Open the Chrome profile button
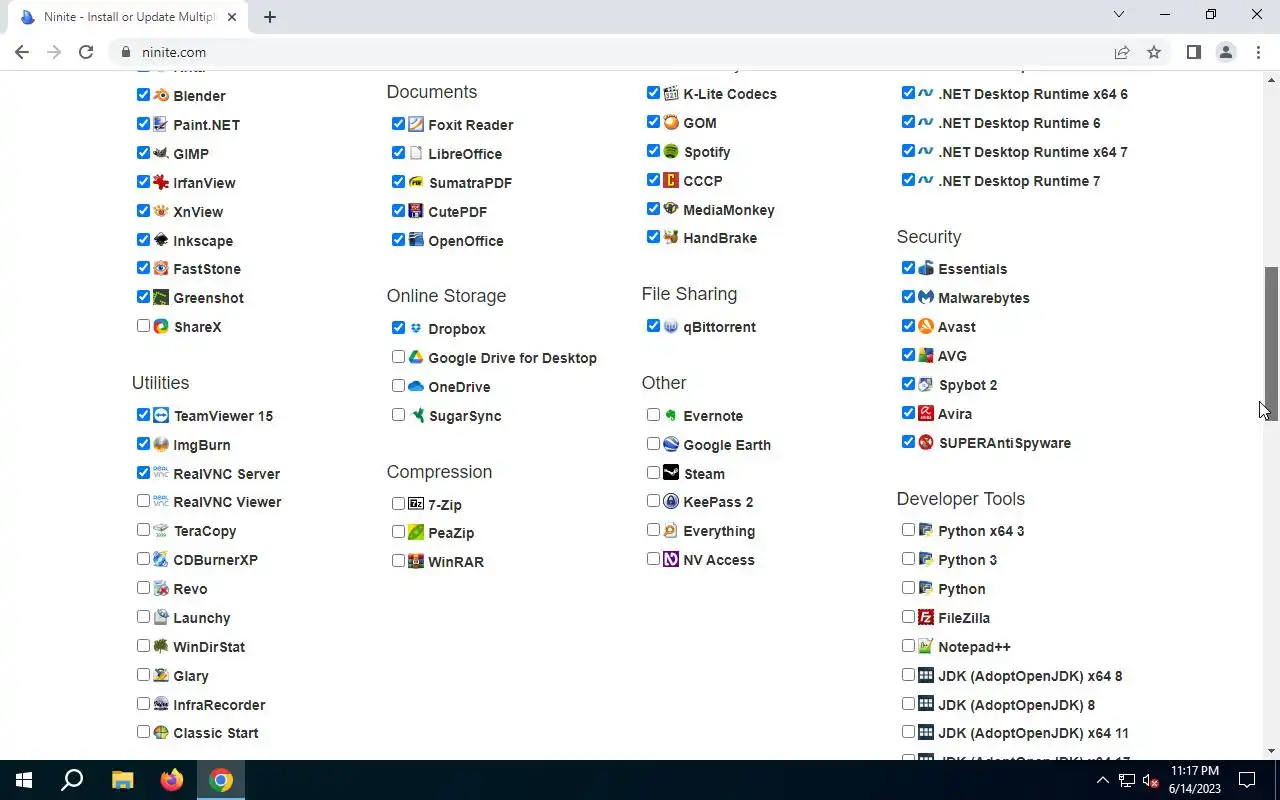Image resolution: width=1280 pixels, height=800 pixels. (x=1226, y=52)
